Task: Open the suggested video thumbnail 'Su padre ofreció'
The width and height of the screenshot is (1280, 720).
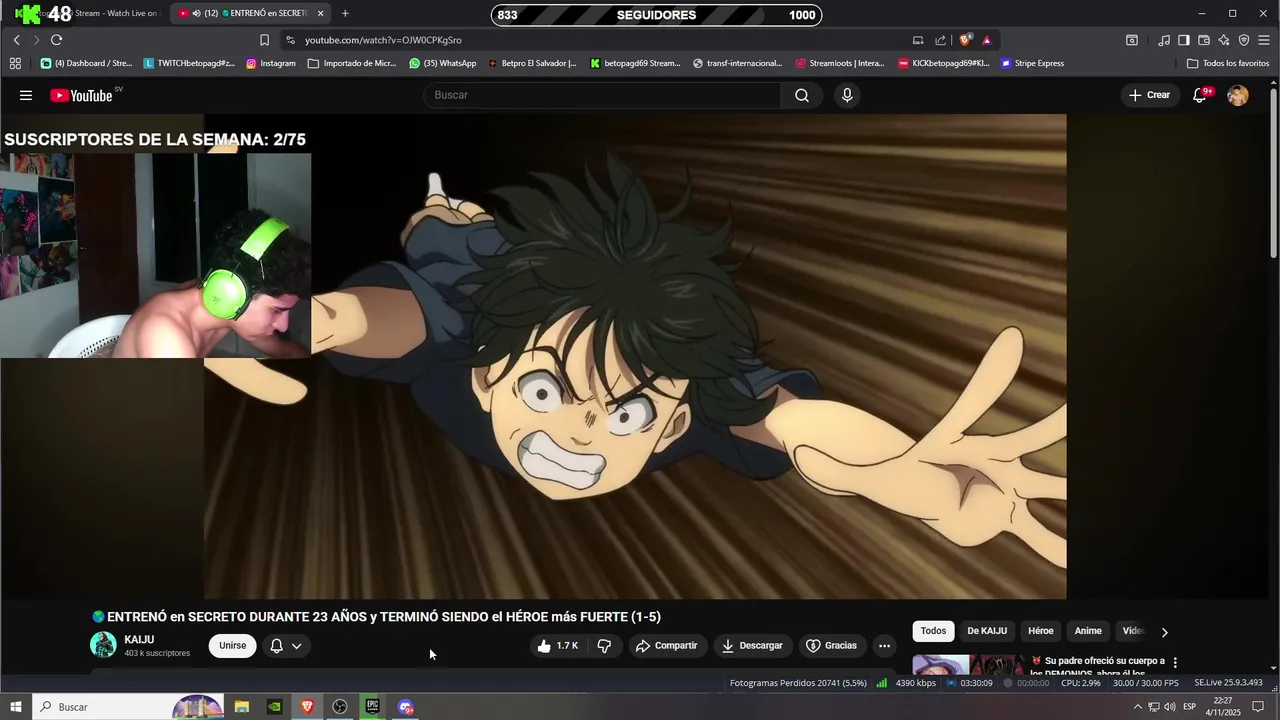Action: 968,665
